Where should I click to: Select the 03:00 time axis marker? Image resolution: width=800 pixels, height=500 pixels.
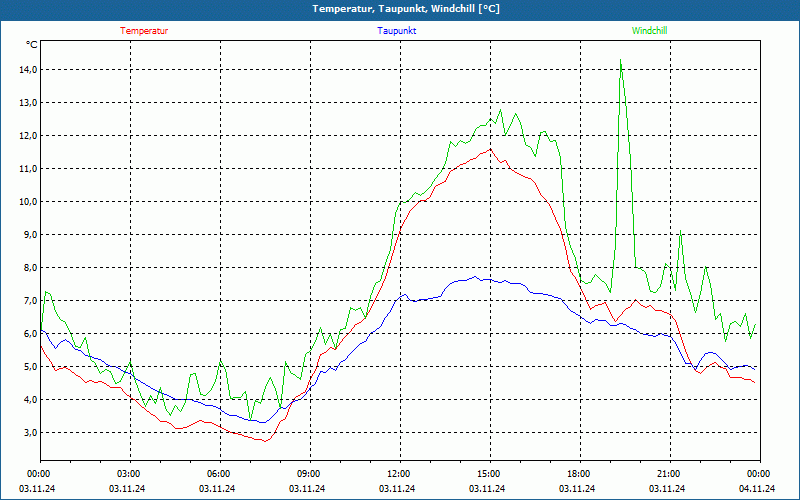(129, 474)
